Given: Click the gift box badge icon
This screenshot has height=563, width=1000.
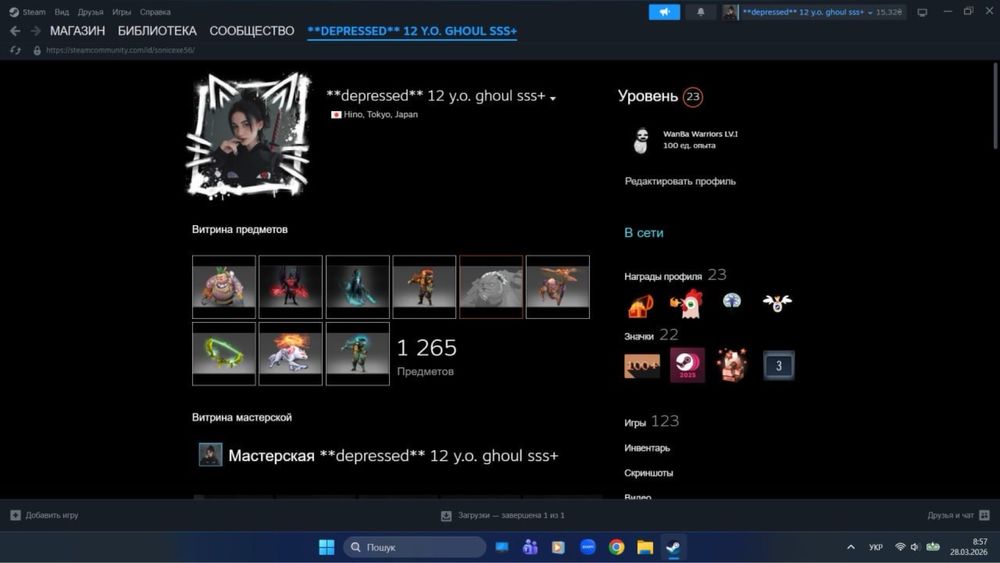Looking at the screenshot, I should click(x=732, y=365).
